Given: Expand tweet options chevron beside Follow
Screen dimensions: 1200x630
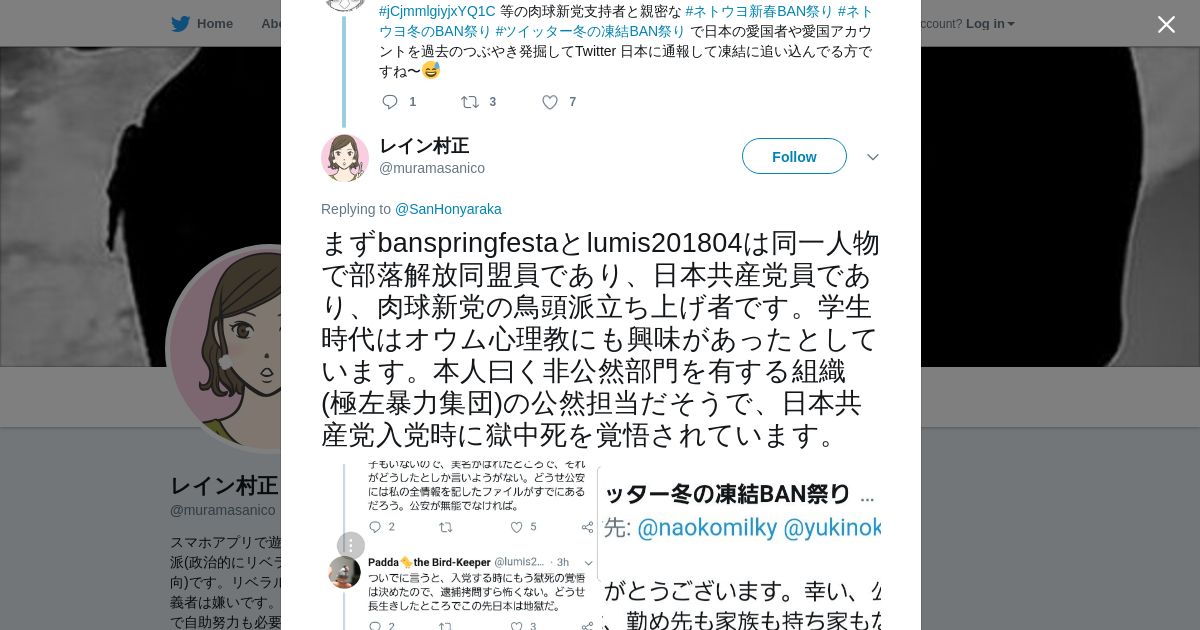Looking at the screenshot, I should pos(872,157).
